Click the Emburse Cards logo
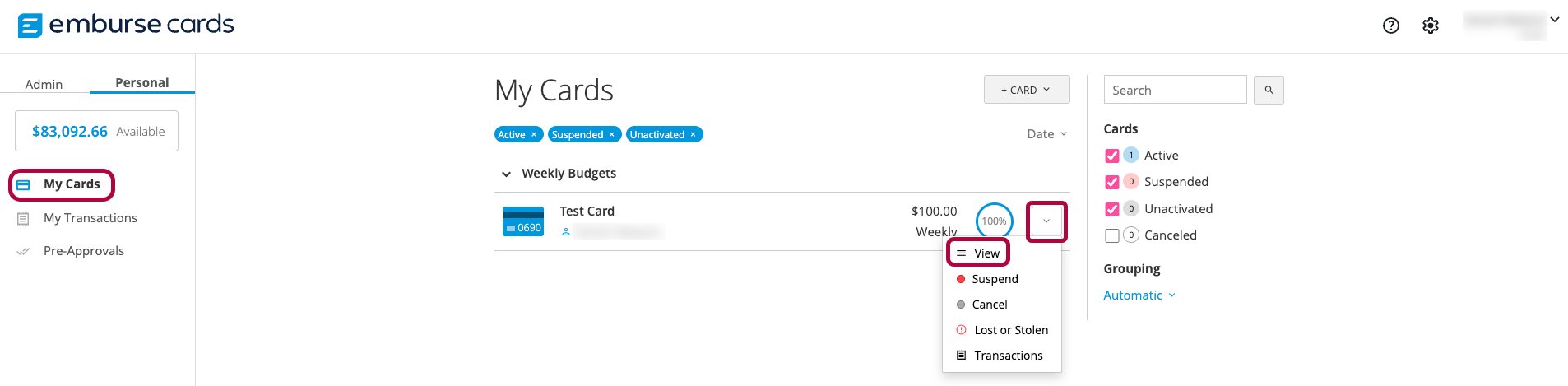Image resolution: width=1568 pixels, height=386 pixels. [126, 25]
